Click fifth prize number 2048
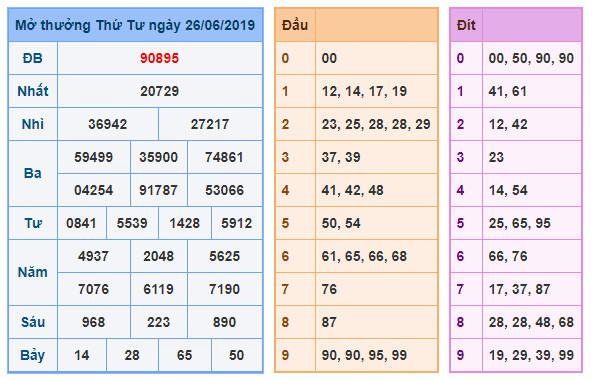 [158, 256]
